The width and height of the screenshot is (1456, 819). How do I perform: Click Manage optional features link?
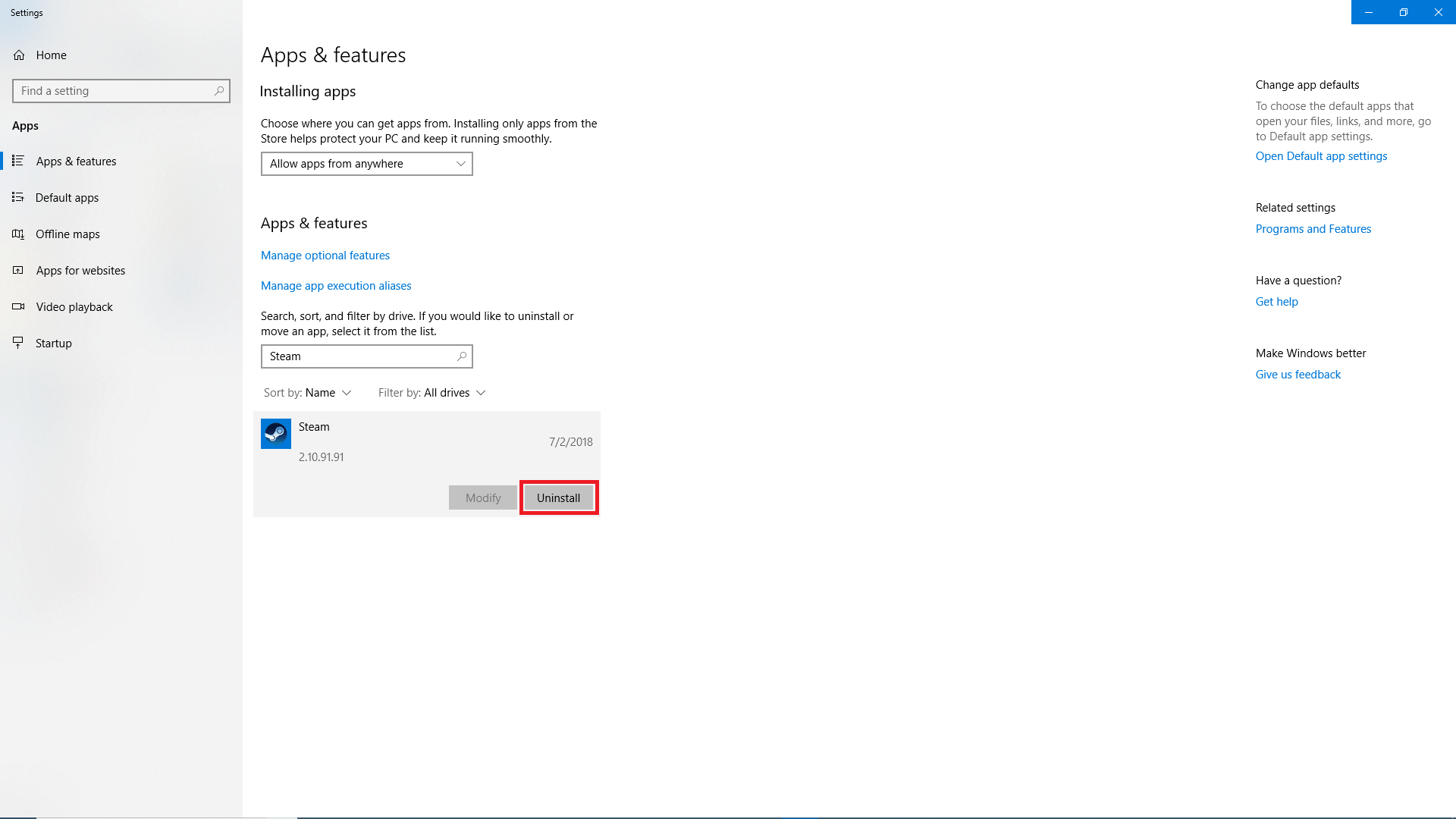[x=325, y=255]
